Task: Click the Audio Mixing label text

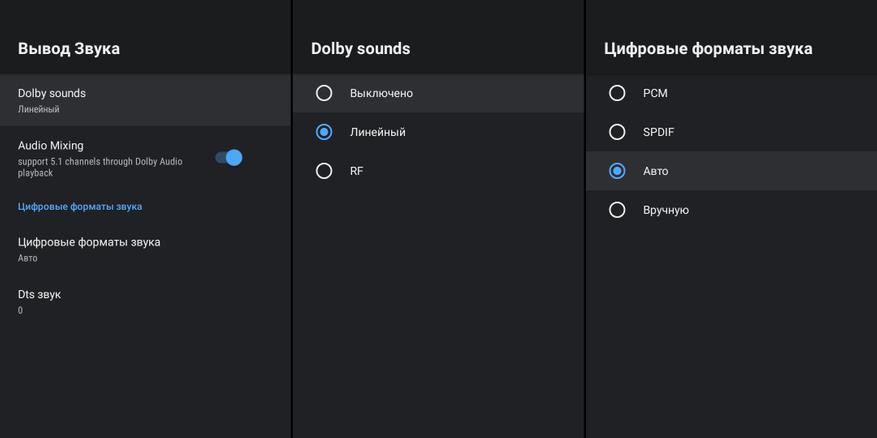Action: (x=51, y=146)
